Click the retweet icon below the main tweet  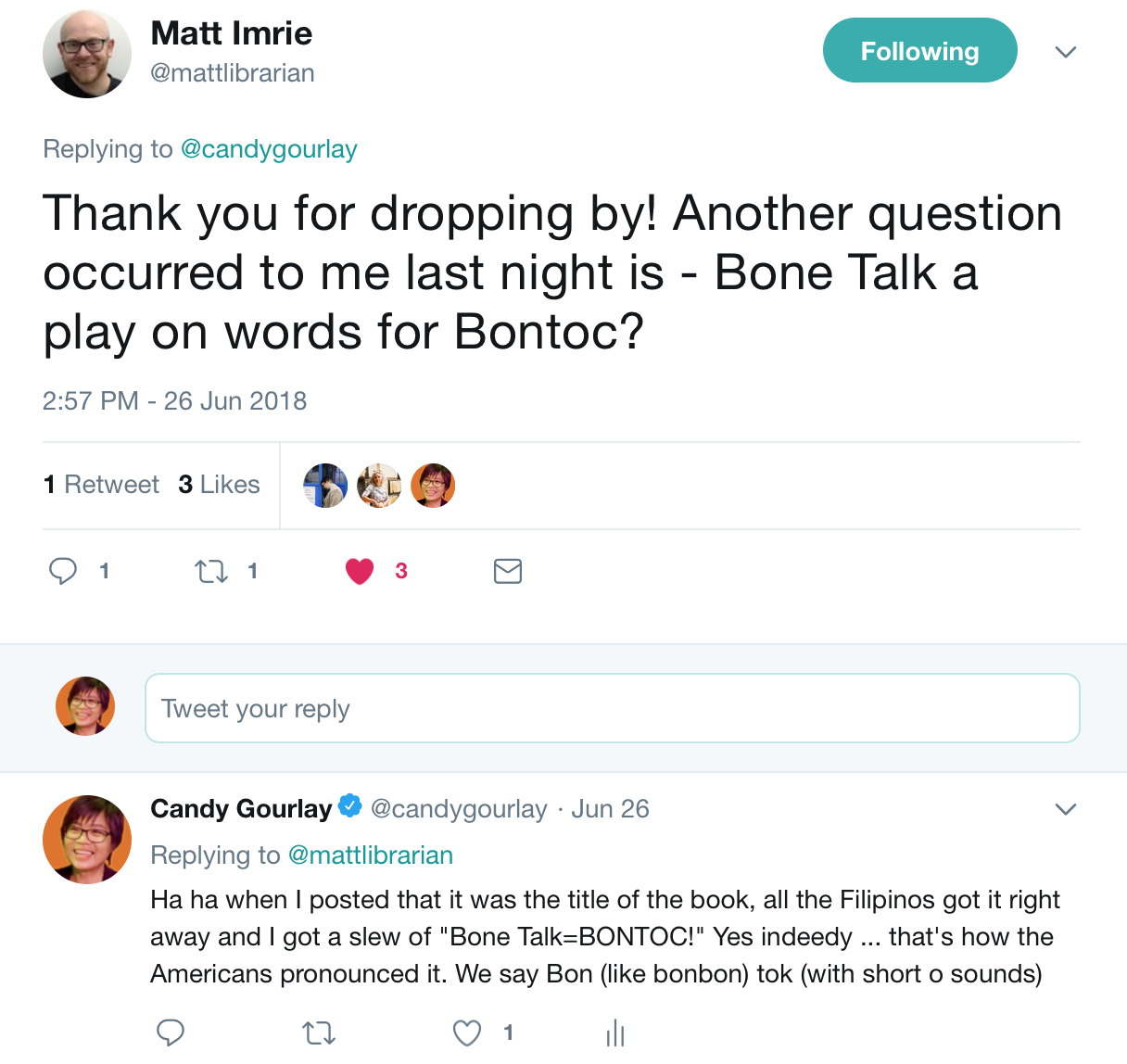pos(209,571)
